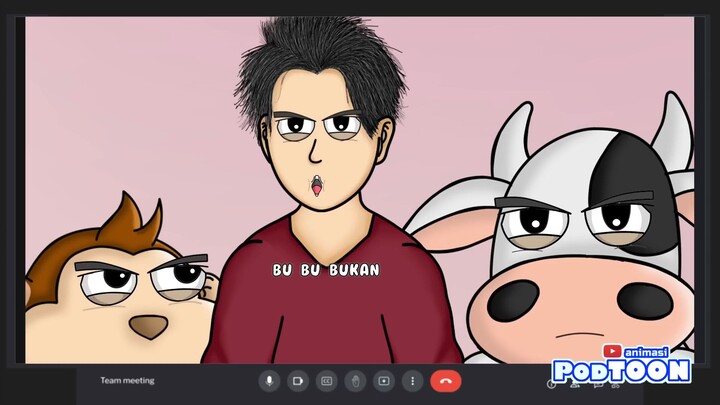Click the red YouTube play logo
The height and width of the screenshot is (405, 720).
(x=612, y=351)
